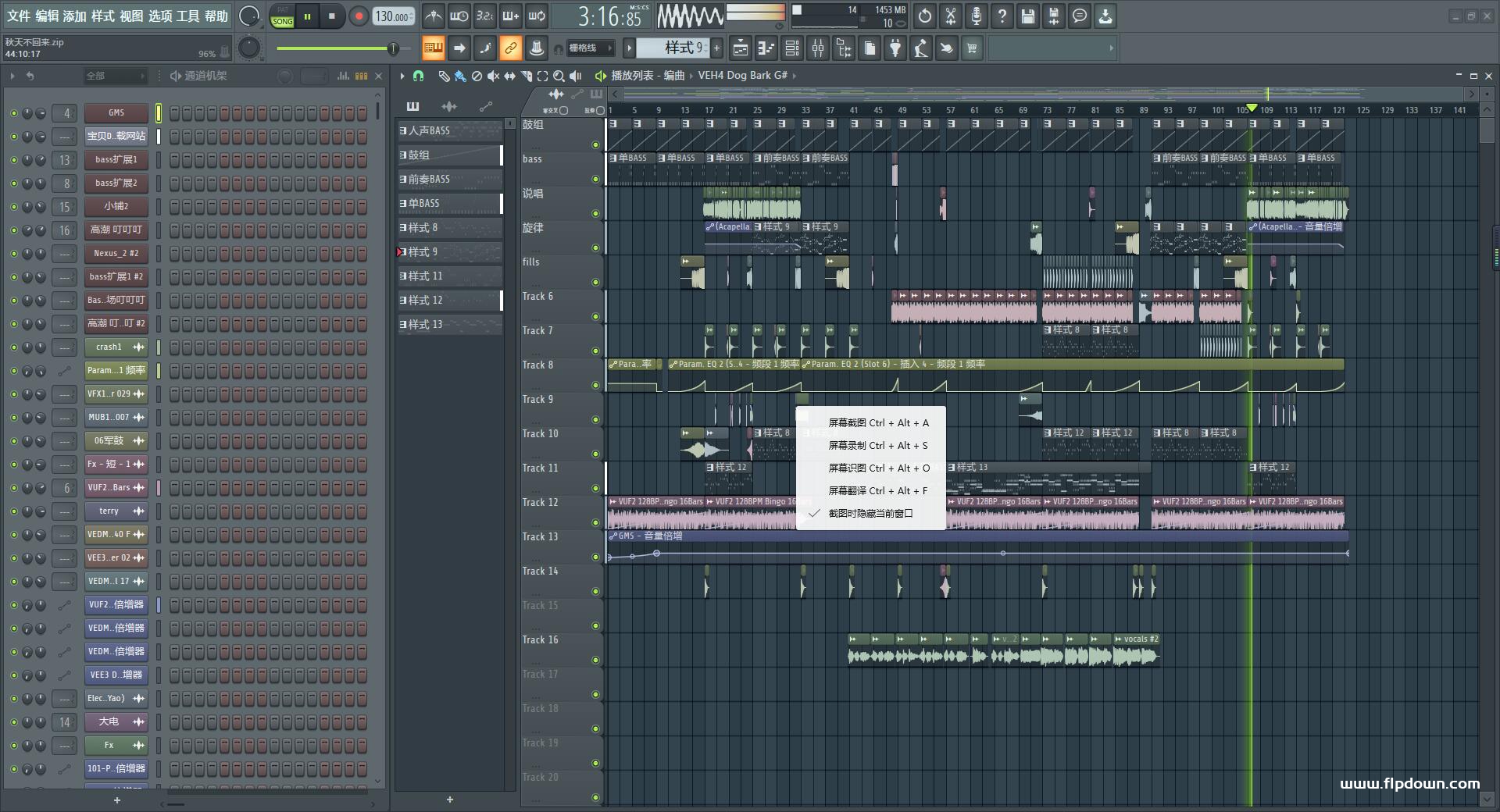
Task: Click the terry channel button
Action: coord(116,511)
